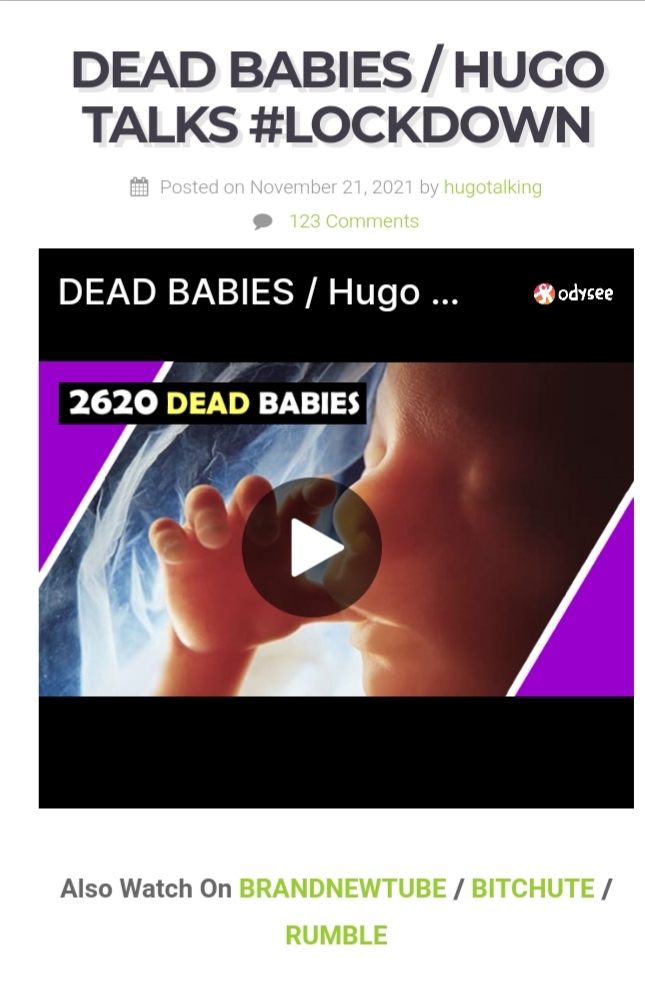Visit the hugotalking author page
The height and width of the screenshot is (998, 645).
pos(493,187)
